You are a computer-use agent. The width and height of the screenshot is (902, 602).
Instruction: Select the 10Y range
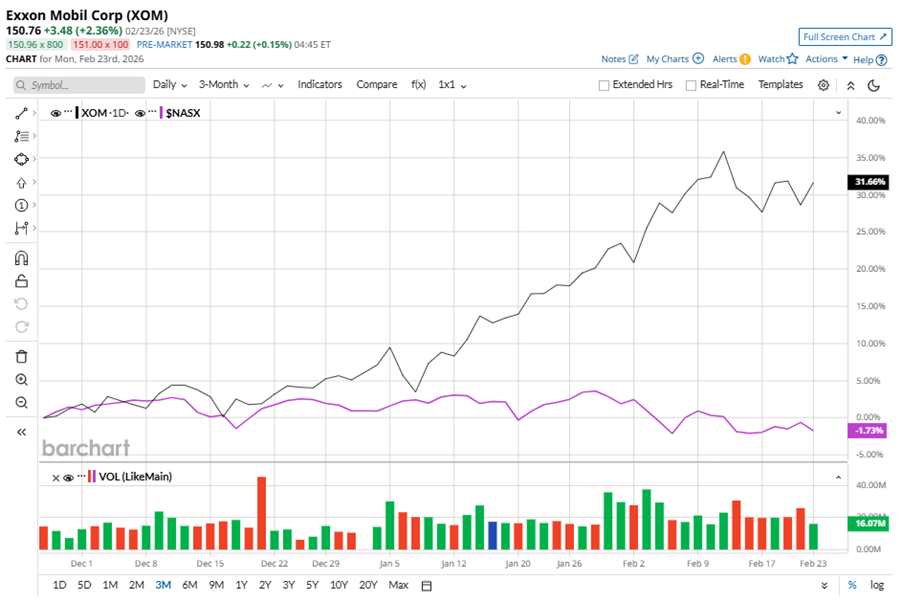click(339, 585)
